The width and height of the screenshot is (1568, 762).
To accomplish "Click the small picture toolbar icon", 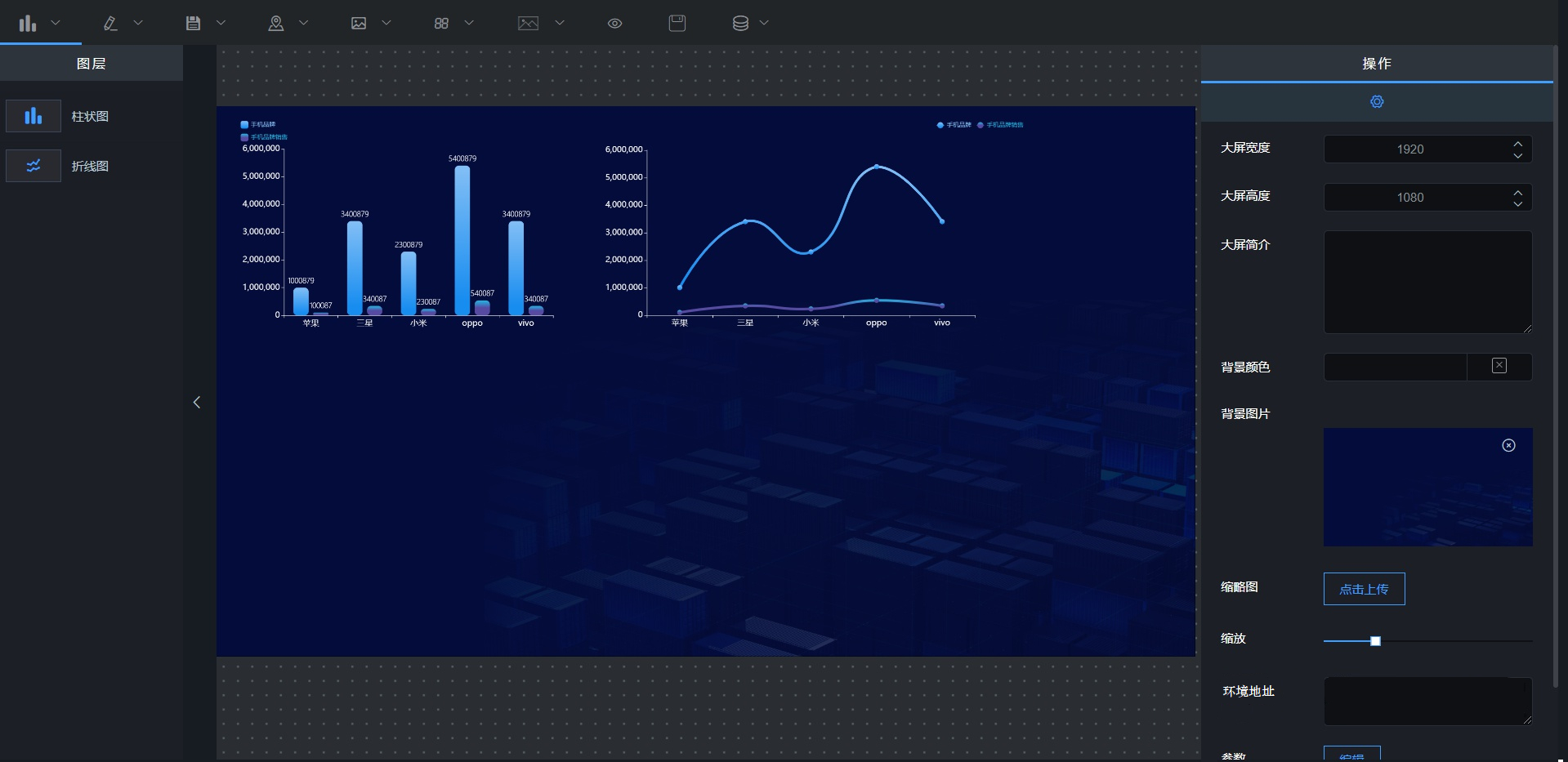I will [x=359, y=23].
